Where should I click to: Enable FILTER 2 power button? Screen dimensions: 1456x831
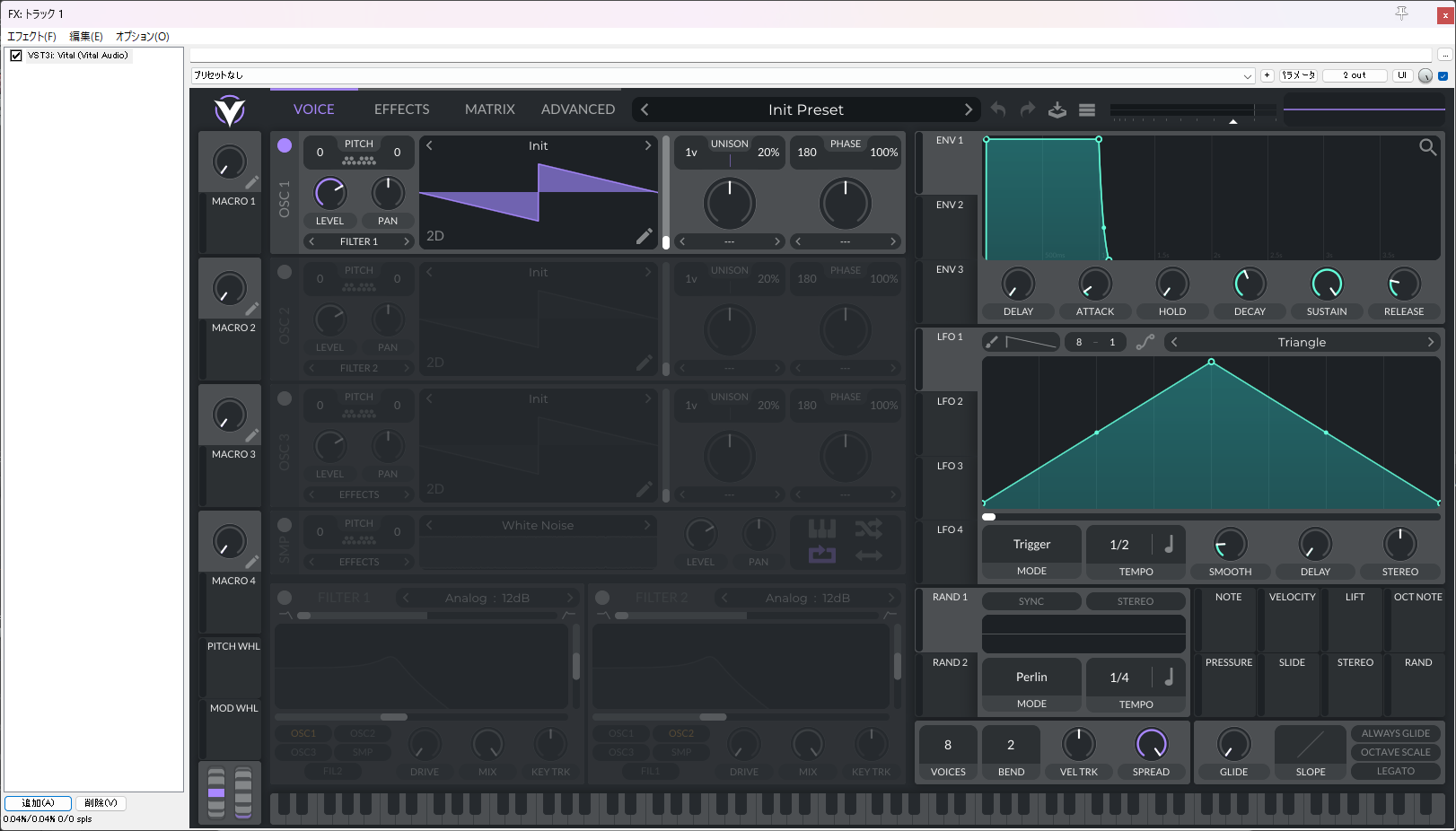coord(602,598)
